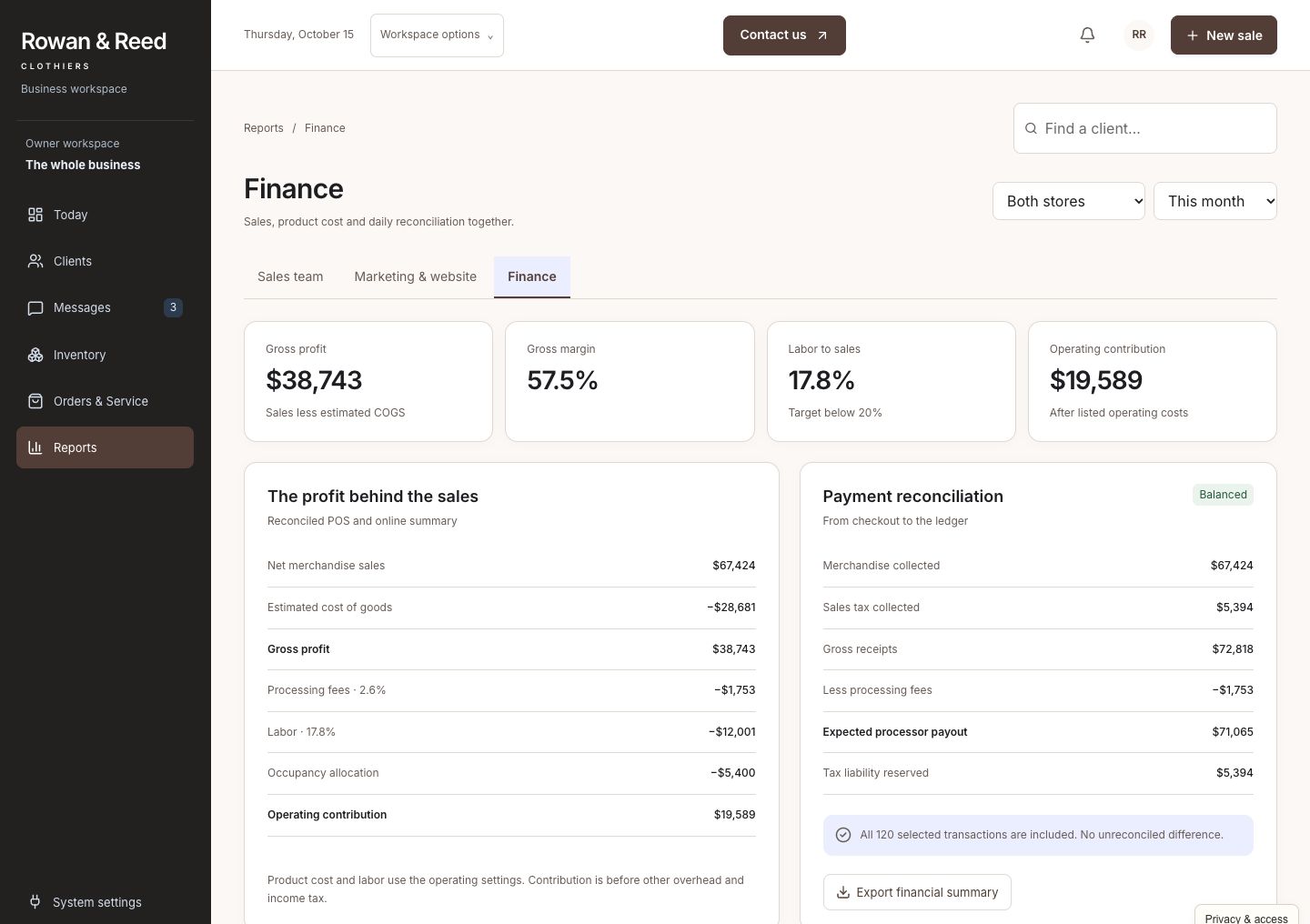Open Privacy & access
1310x924 pixels.
pyautogui.click(x=1246, y=917)
